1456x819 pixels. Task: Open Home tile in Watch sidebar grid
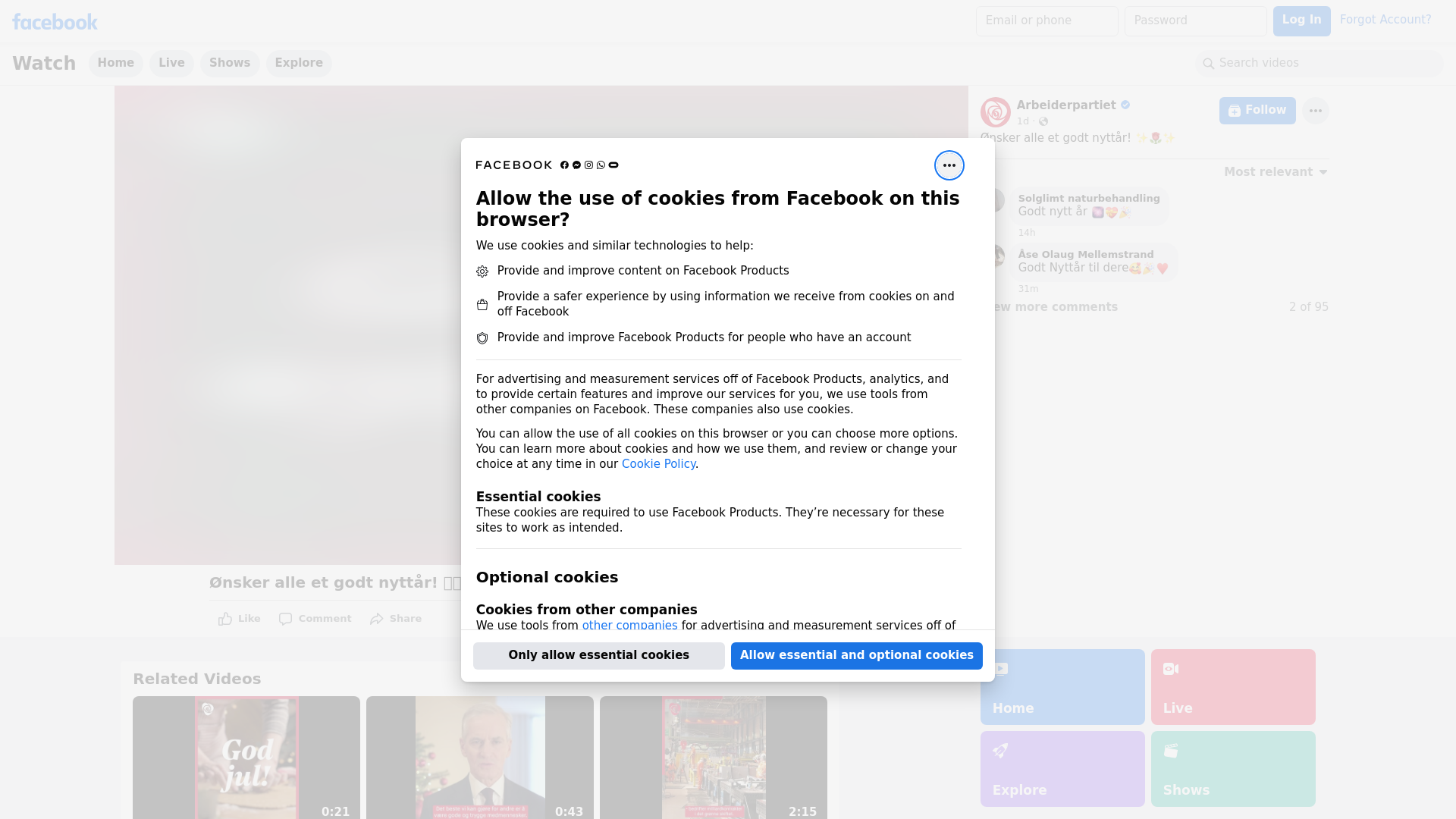pyautogui.click(x=1062, y=687)
